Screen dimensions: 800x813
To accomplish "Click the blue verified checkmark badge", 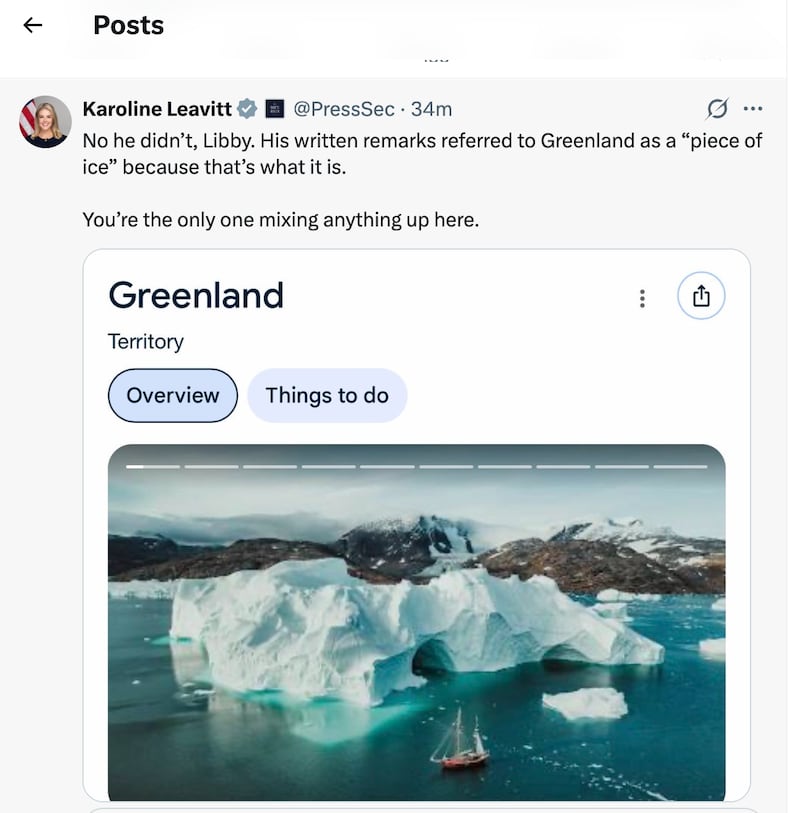I will tap(248, 109).
